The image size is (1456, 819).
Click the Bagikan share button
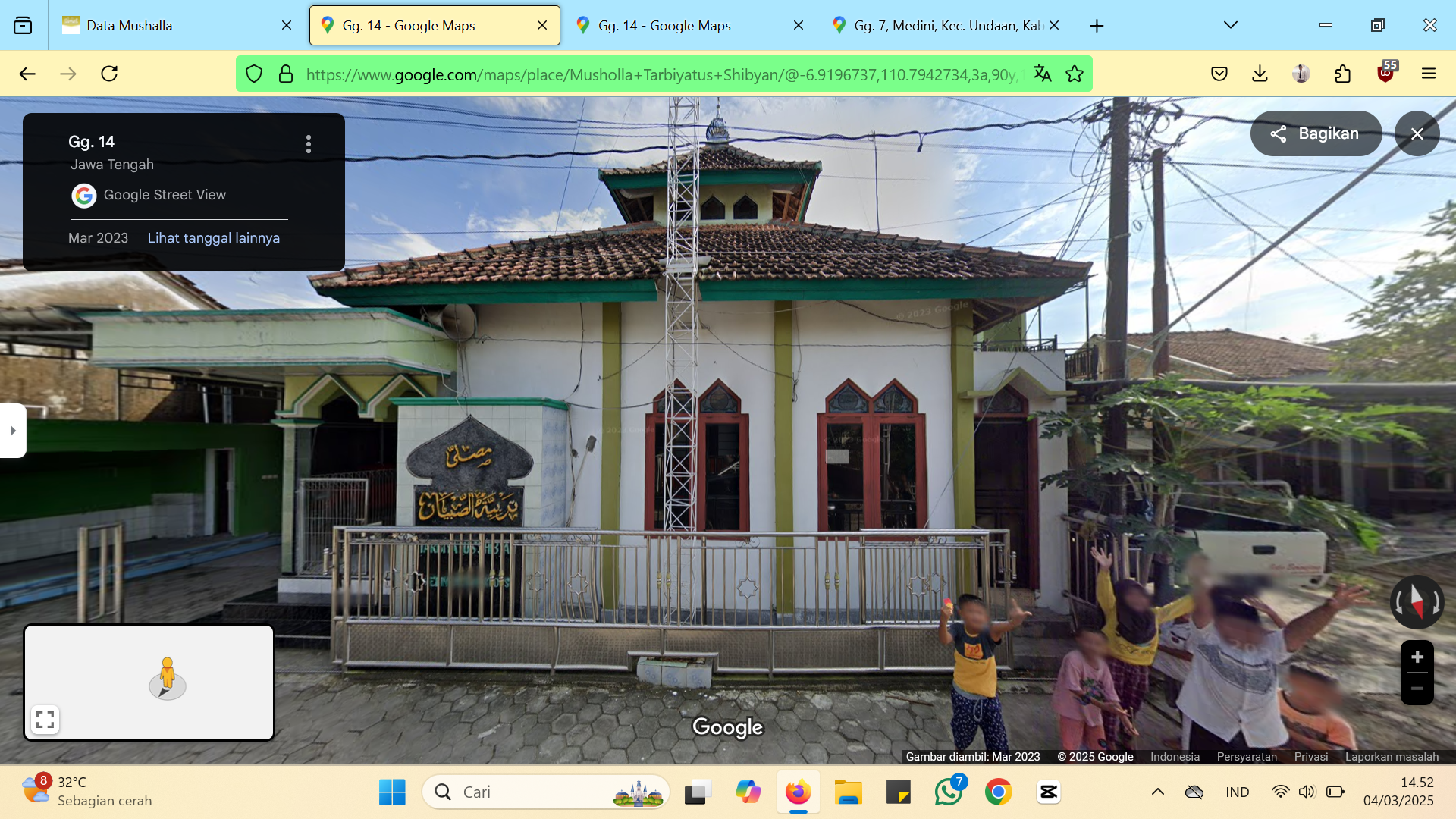pos(1316,133)
